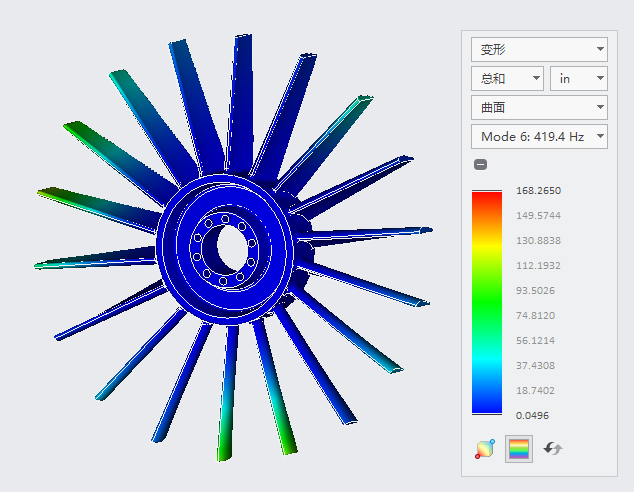
Task: Click the legend label 93.5026
Action: (538, 290)
